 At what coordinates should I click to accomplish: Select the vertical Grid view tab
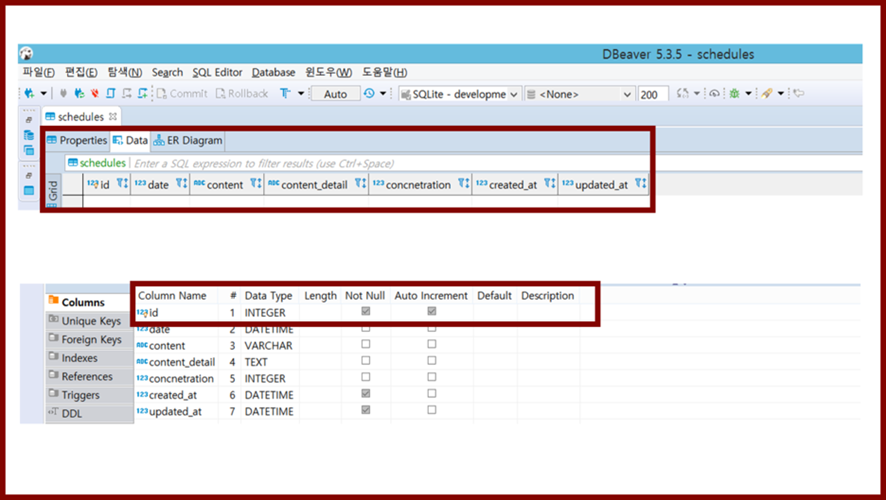(53, 190)
